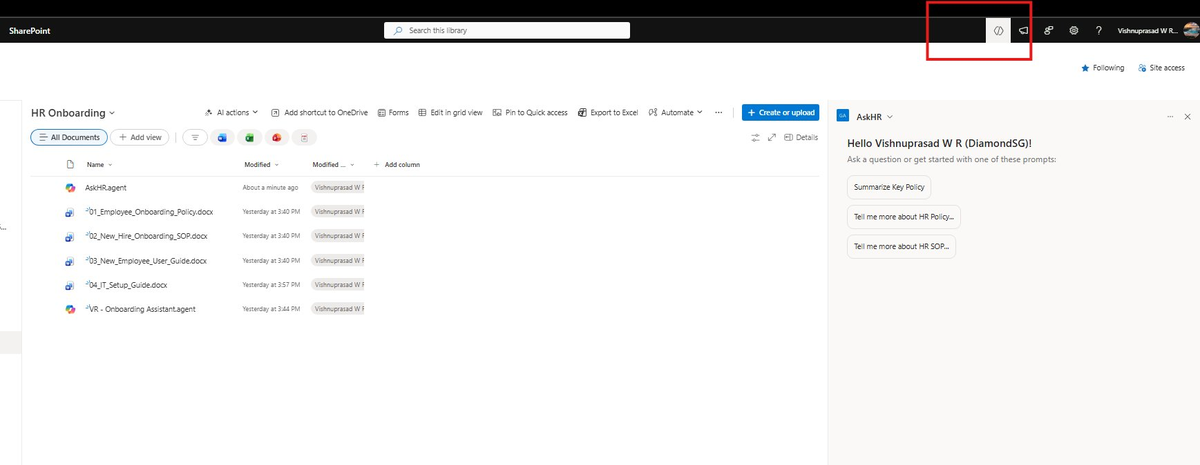The width and height of the screenshot is (1200, 465).
Task: Click the Create or upload button
Action: click(780, 113)
